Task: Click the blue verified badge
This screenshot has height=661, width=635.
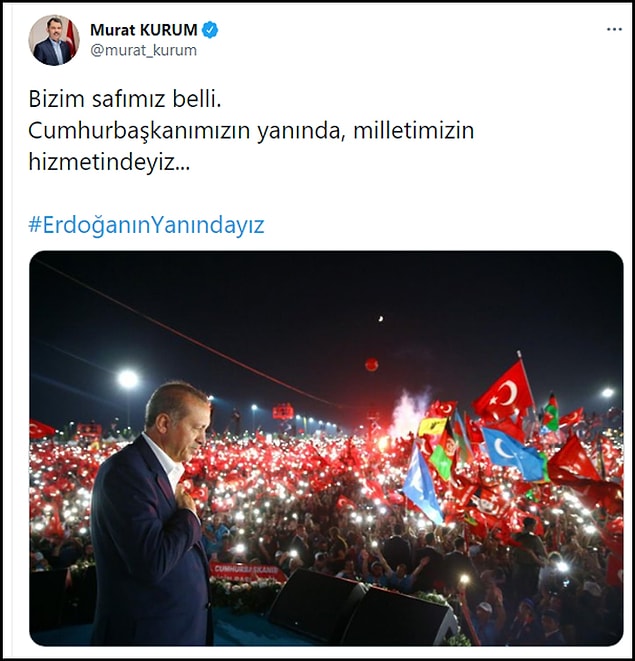Action: pos(210,30)
